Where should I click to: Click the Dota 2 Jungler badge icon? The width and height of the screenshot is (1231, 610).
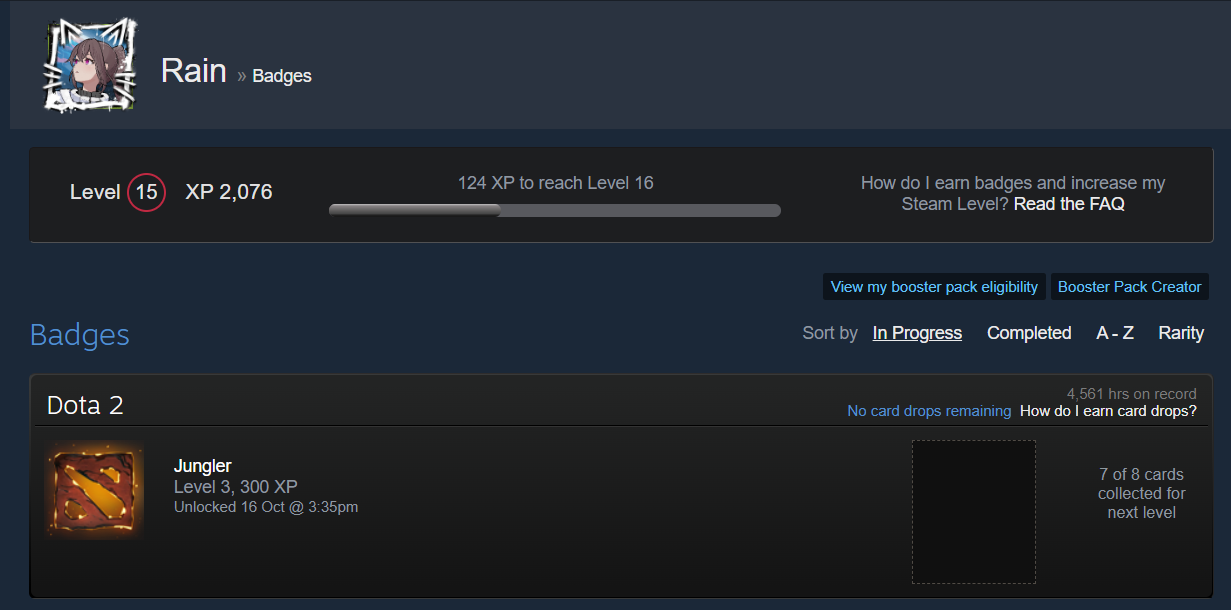pos(94,490)
